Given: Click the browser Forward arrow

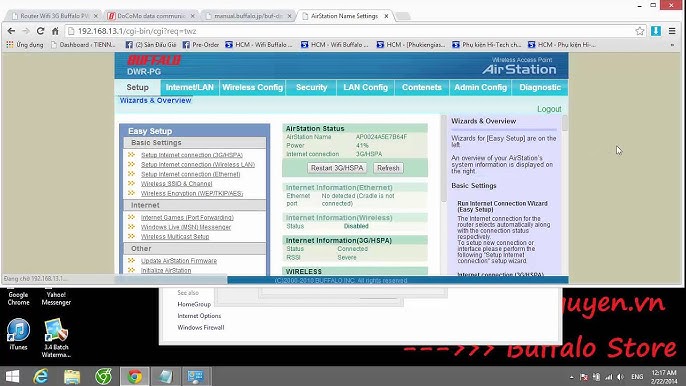Looking at the screenshot, I should (26, 31).
